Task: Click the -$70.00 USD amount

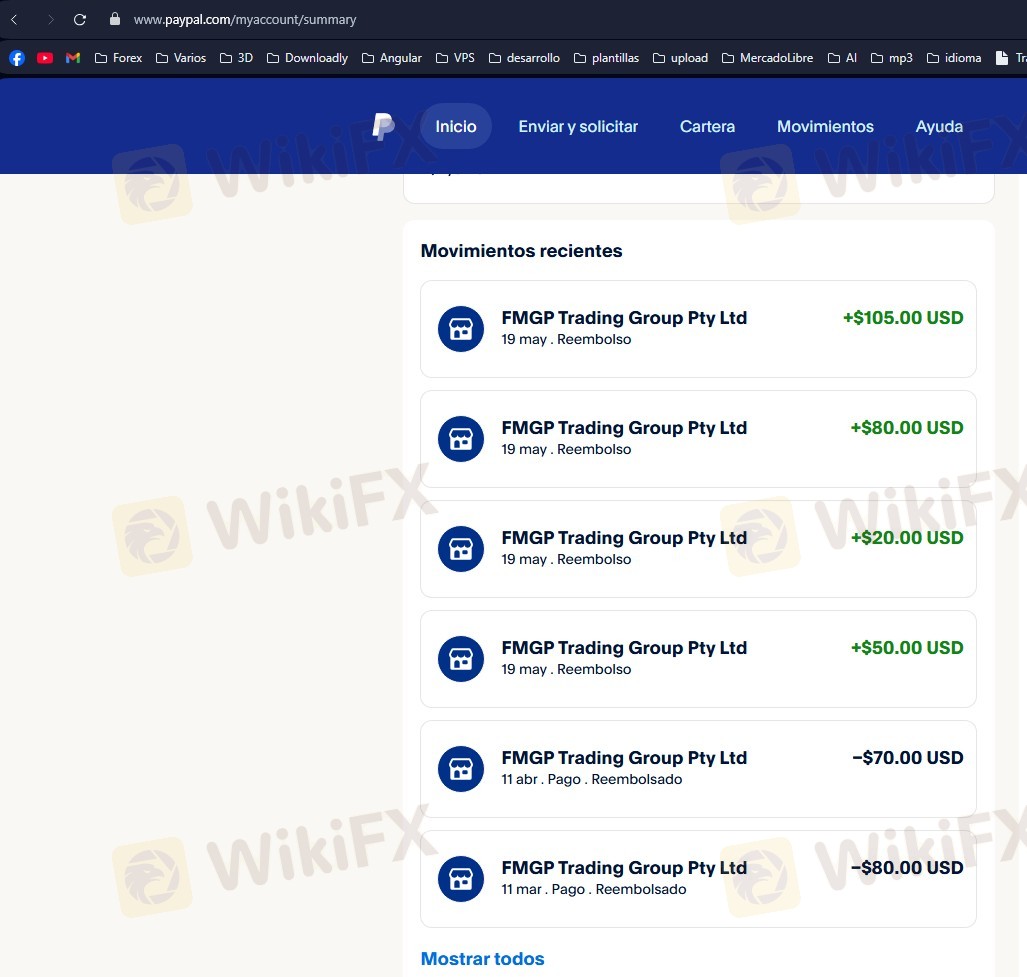Action: click(907, 758)
